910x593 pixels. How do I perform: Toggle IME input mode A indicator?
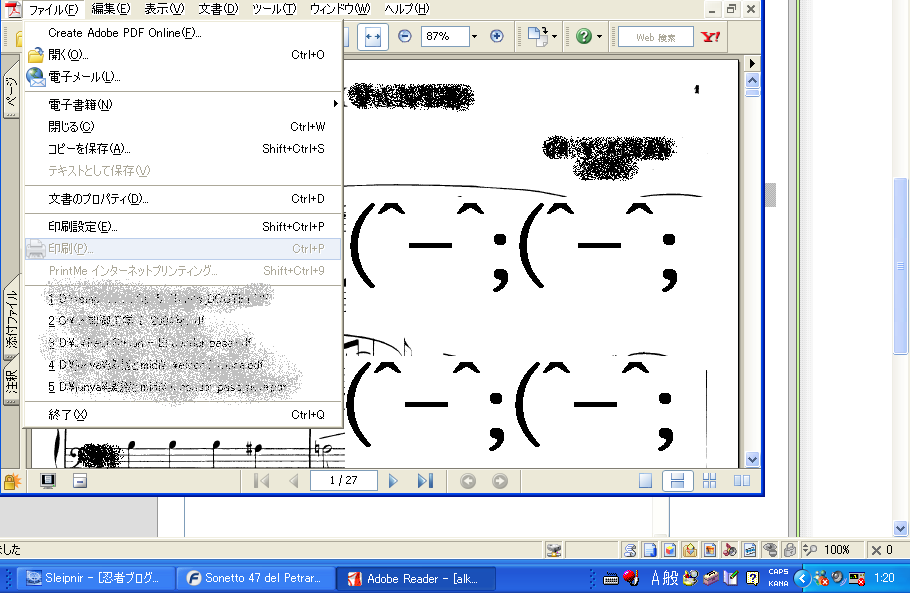point(655,578)
